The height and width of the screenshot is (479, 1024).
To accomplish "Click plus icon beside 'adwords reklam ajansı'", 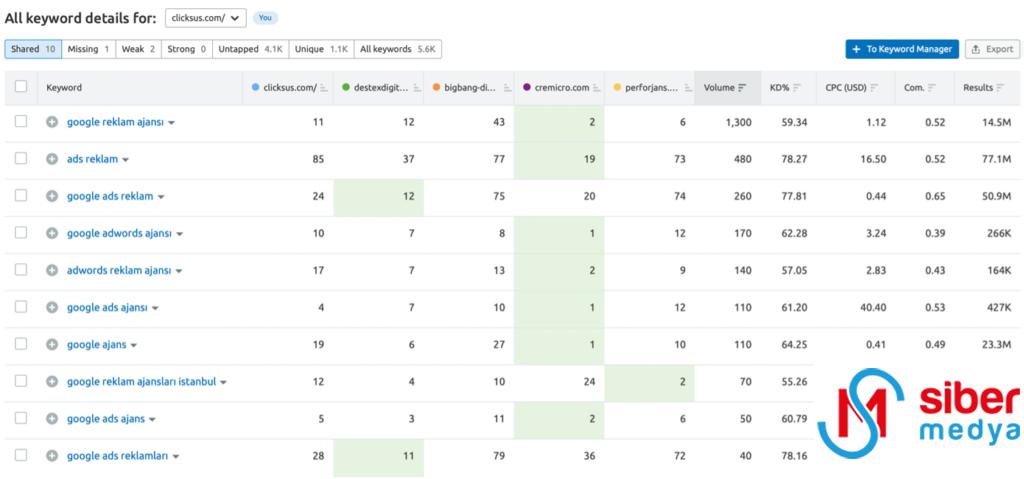I will pyautogui.click(x=52, y=271).
